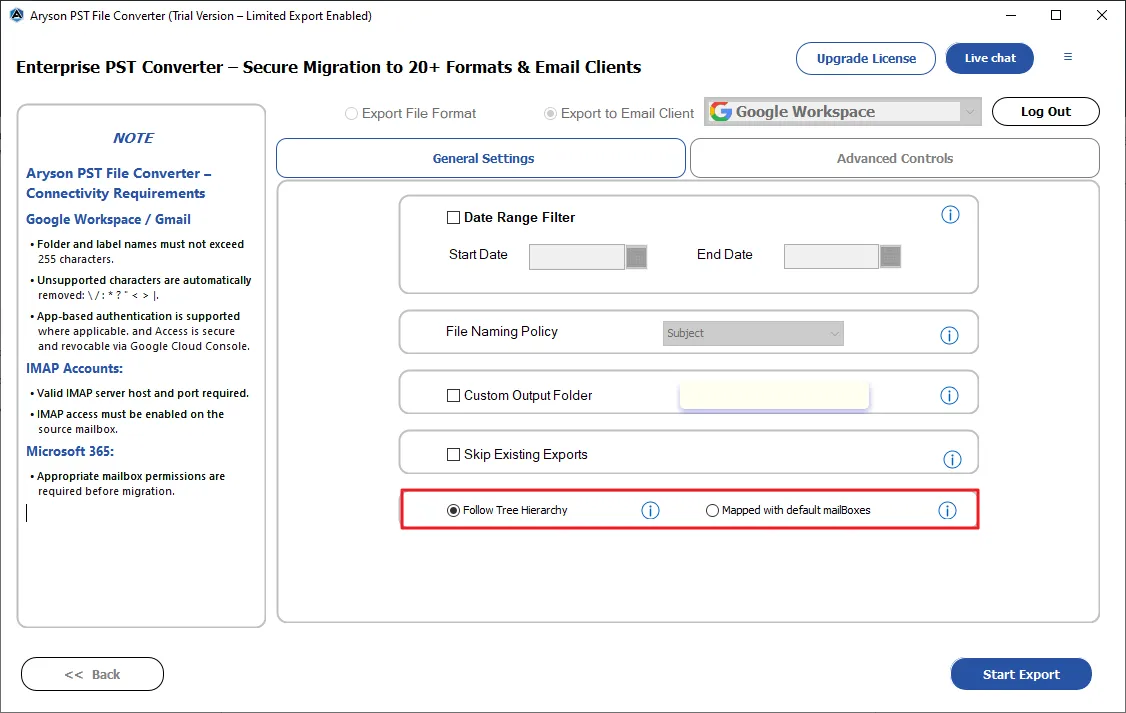This screenshot has height=713, width=1126.
Task: Enable the Date Range Filter checkbox
Action: 453,218
